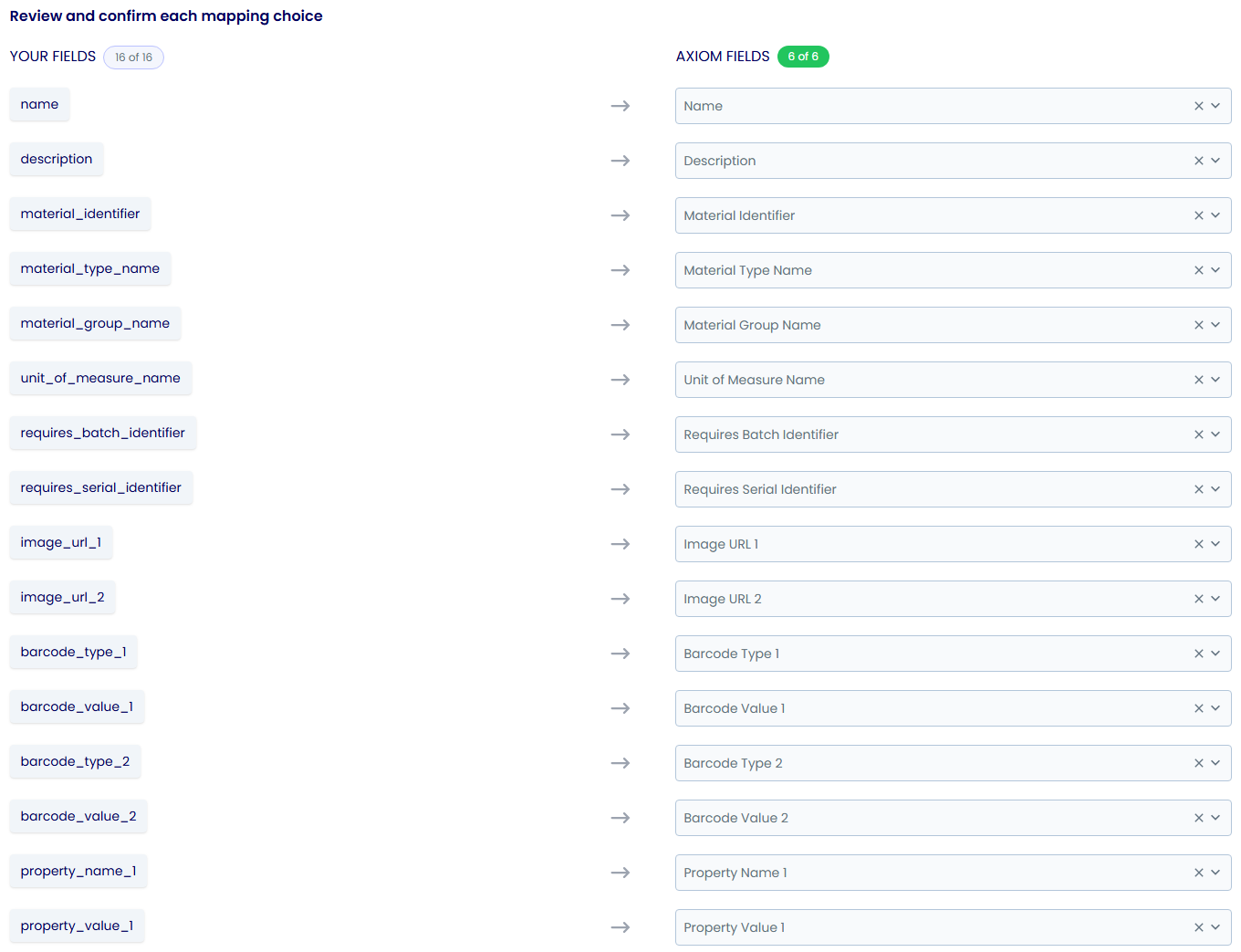Click the 'Review and confirm each mapping choice' heading
The image size is (1241, 952).
pos(166,16)
